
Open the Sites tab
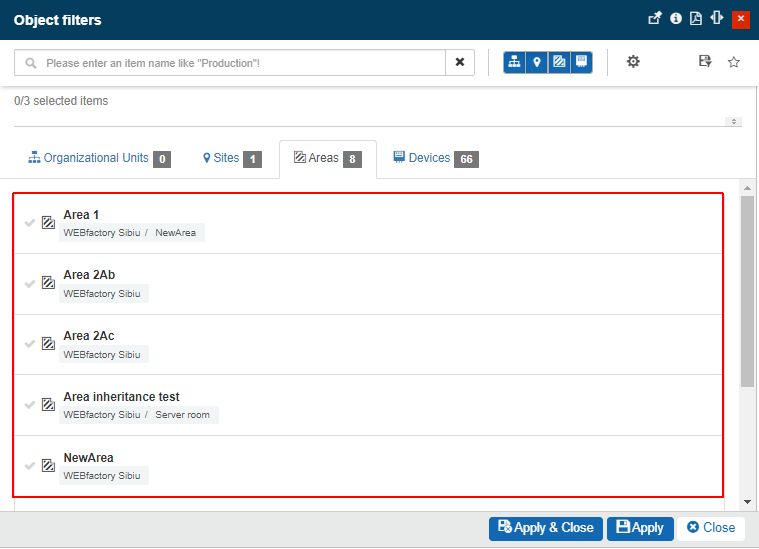pos(231,158)
